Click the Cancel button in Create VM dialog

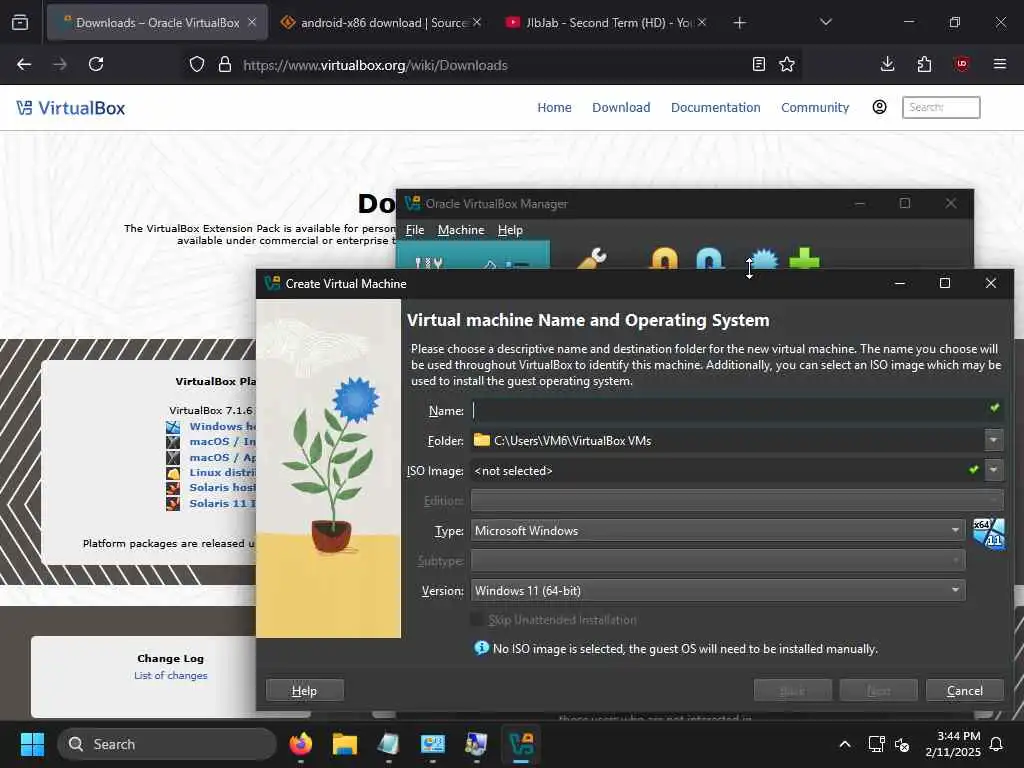[x=965, y=690]
